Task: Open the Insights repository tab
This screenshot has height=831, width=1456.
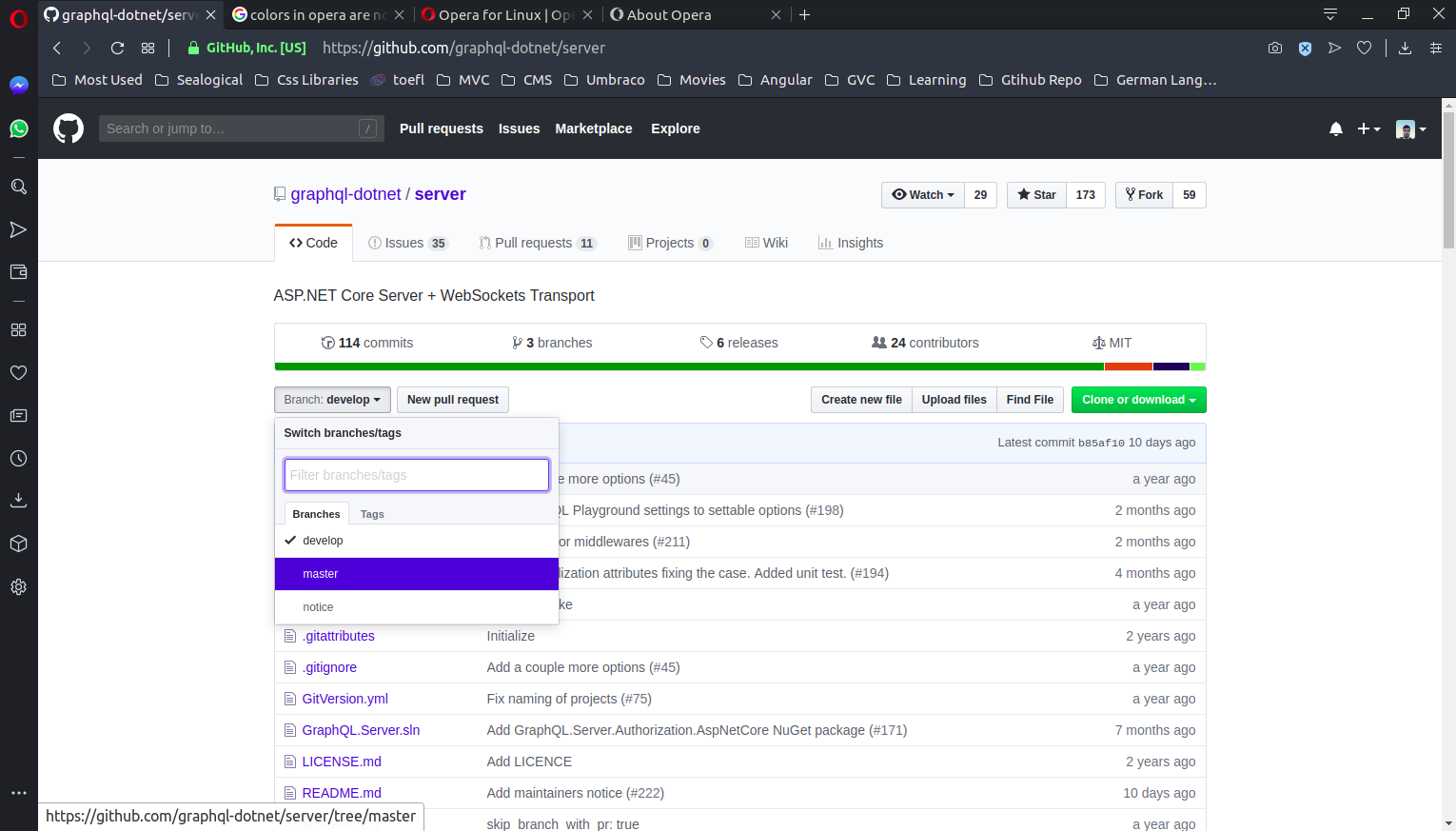Action: tap(851, 243)
